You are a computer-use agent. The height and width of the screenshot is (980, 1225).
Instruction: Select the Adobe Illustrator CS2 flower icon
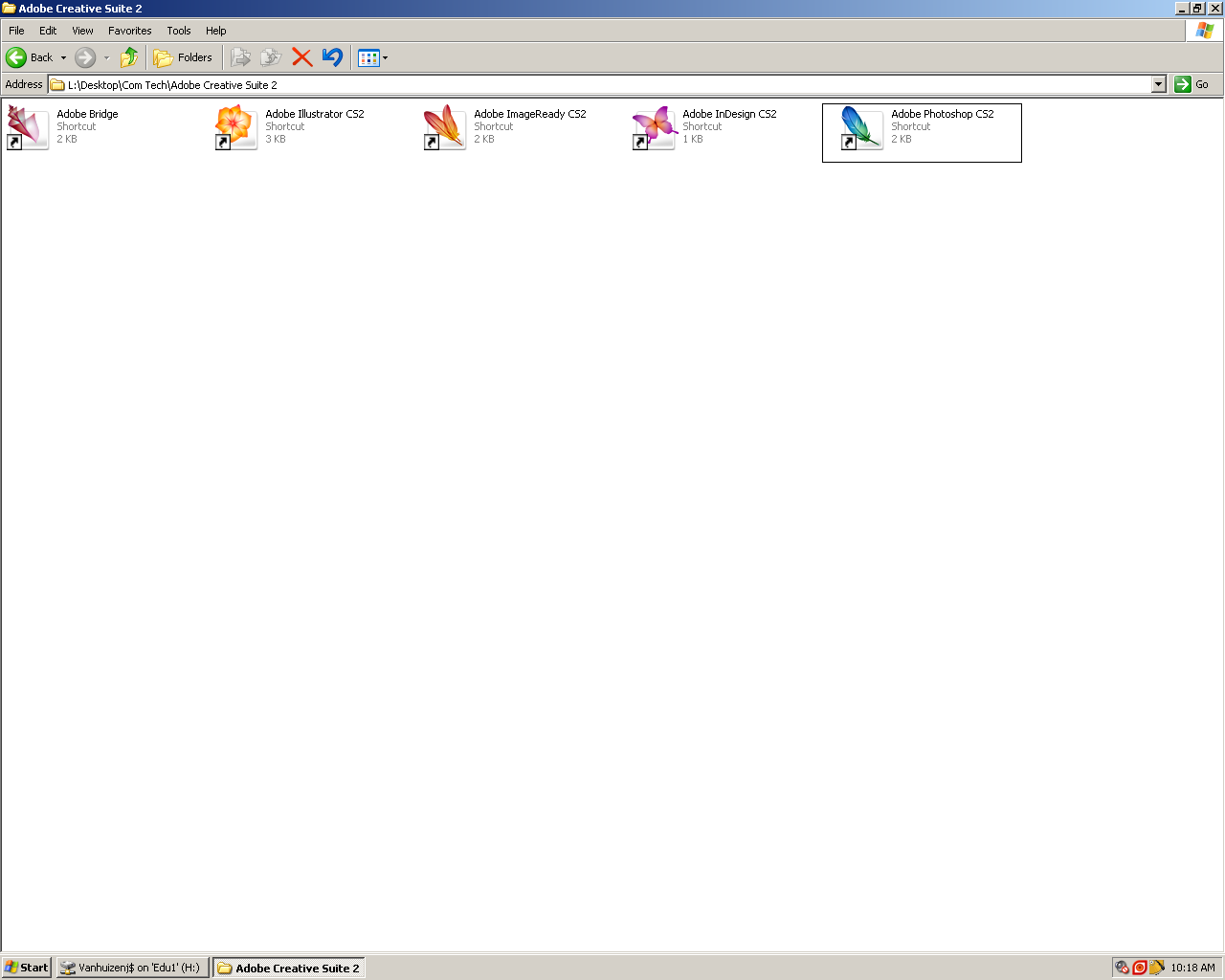(x=235, y=127)
